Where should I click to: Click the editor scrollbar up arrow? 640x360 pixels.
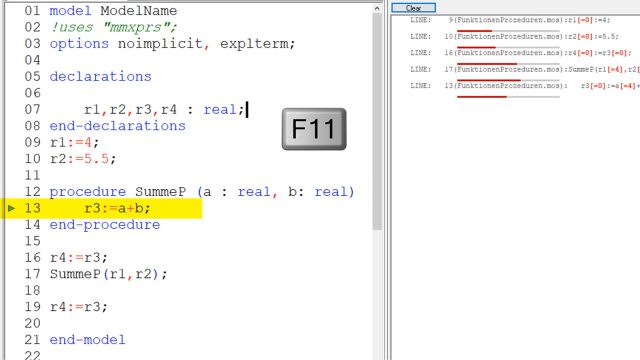tap(377, 9)
